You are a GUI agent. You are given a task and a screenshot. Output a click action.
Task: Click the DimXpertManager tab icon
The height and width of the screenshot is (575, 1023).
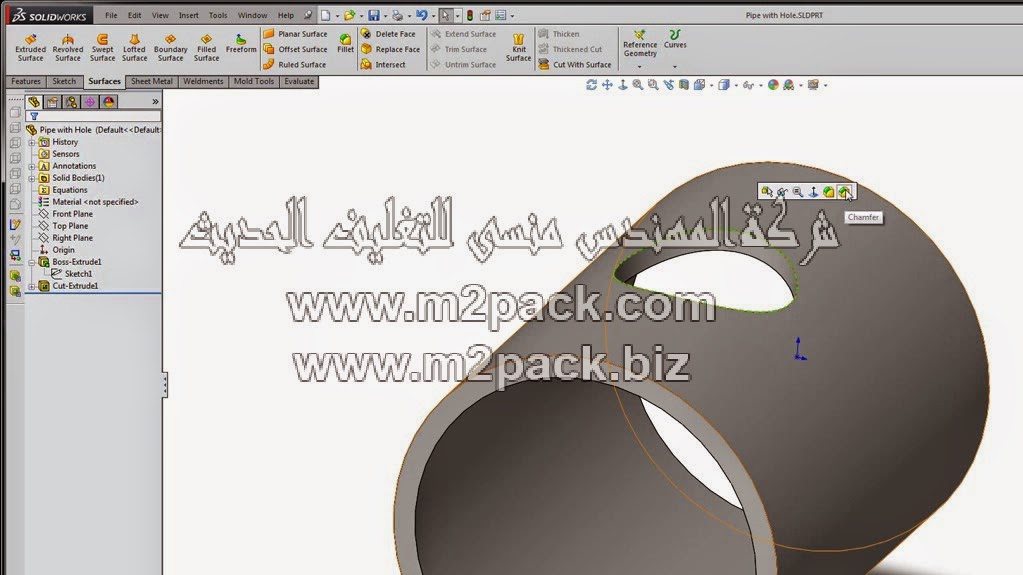click(89, 102)
